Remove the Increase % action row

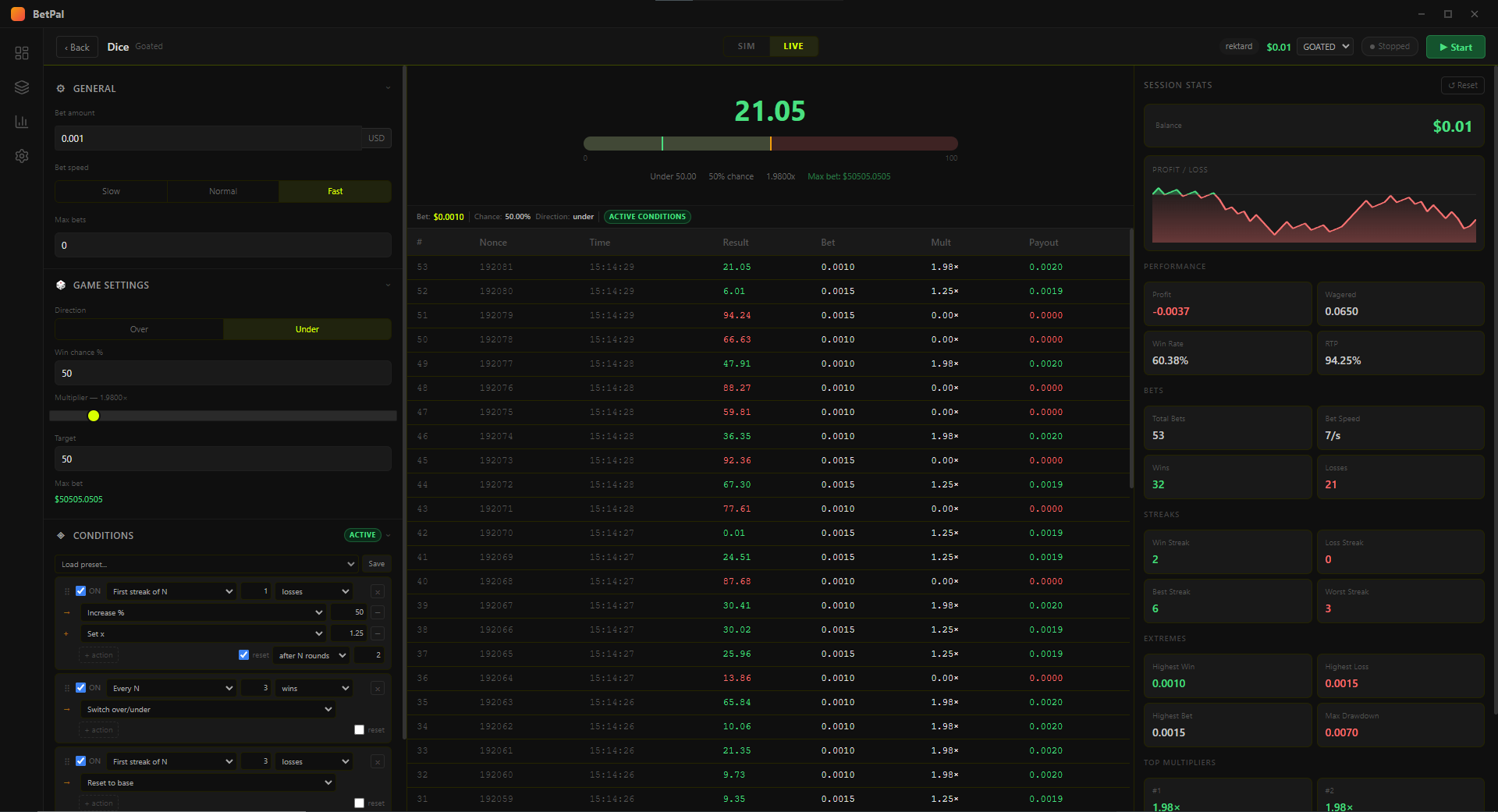(378, 613)
